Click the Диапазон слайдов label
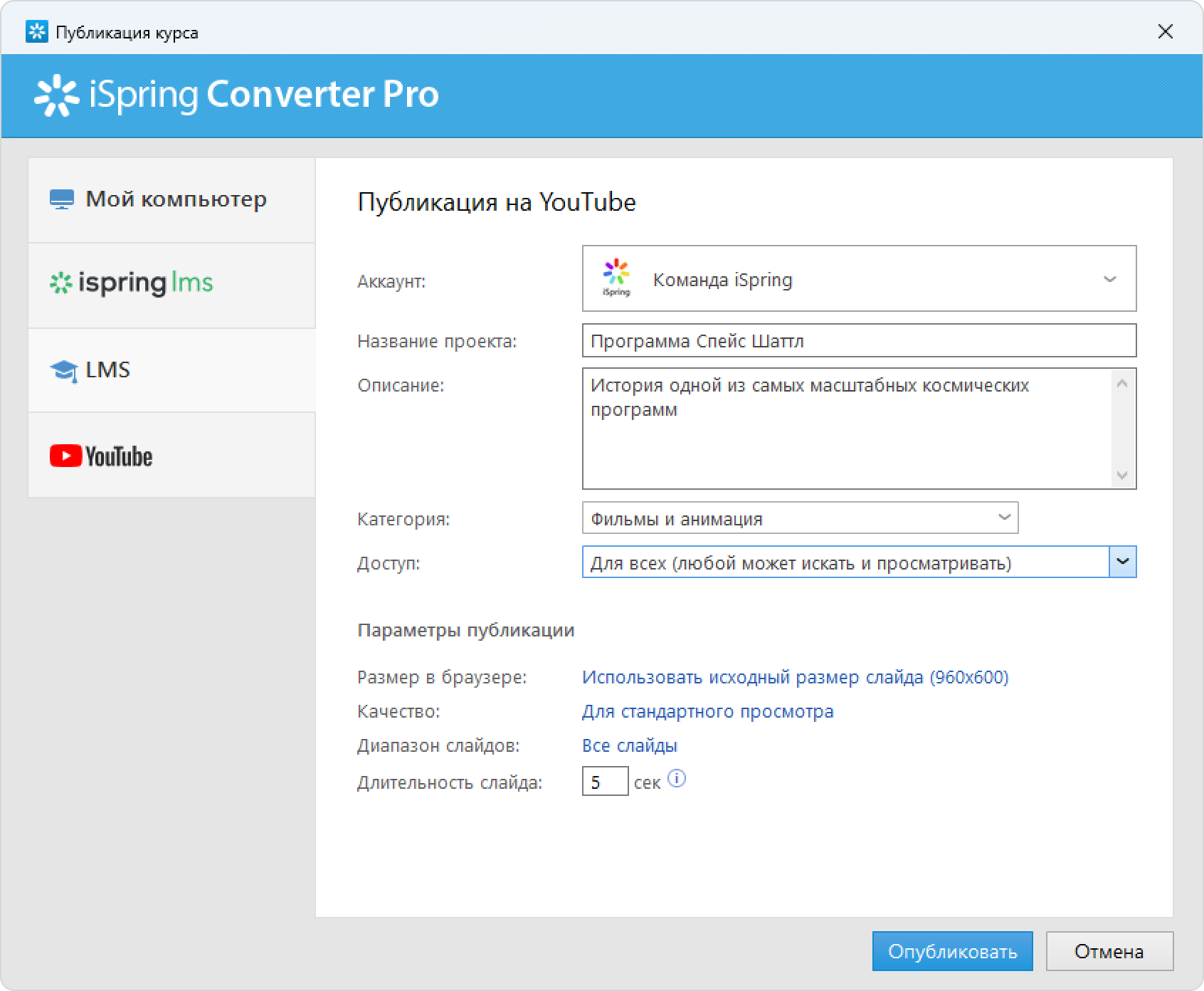The width and height of the screenshot is (1204, 991). click(438, 745)
